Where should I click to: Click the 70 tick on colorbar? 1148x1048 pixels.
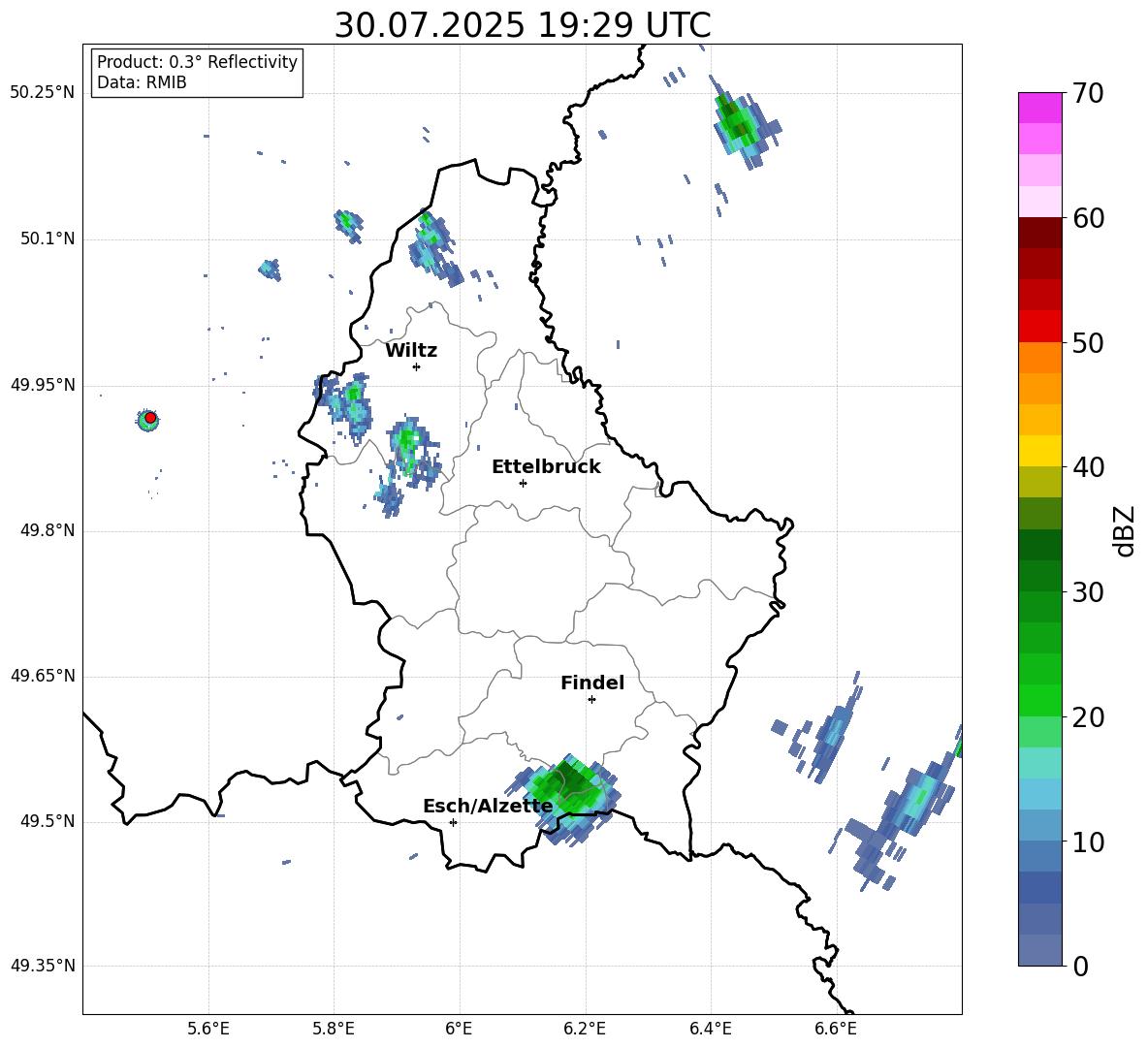(x=1087, y=93)
